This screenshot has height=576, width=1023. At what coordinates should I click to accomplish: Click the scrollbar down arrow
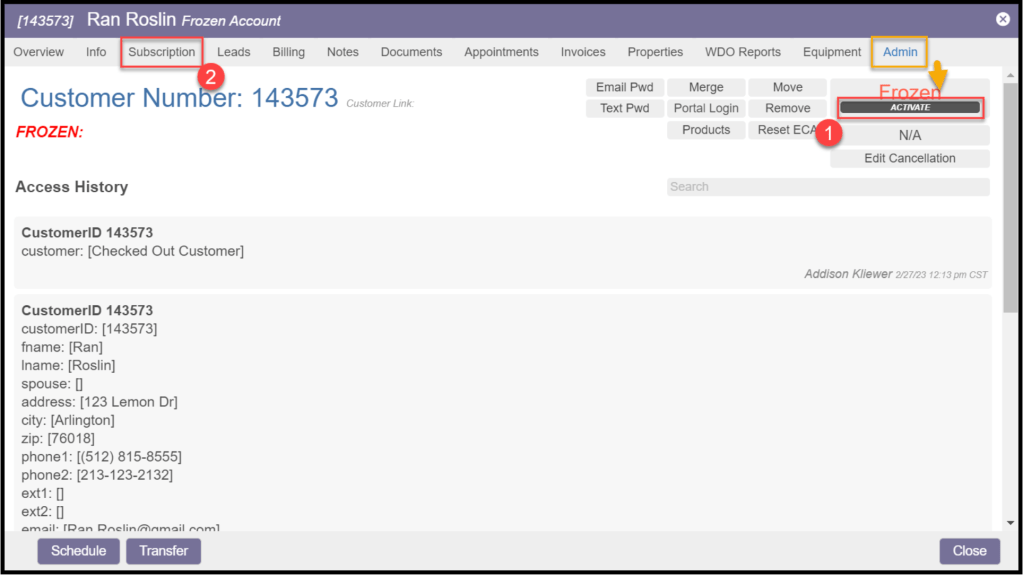(x=1010, y=522)
